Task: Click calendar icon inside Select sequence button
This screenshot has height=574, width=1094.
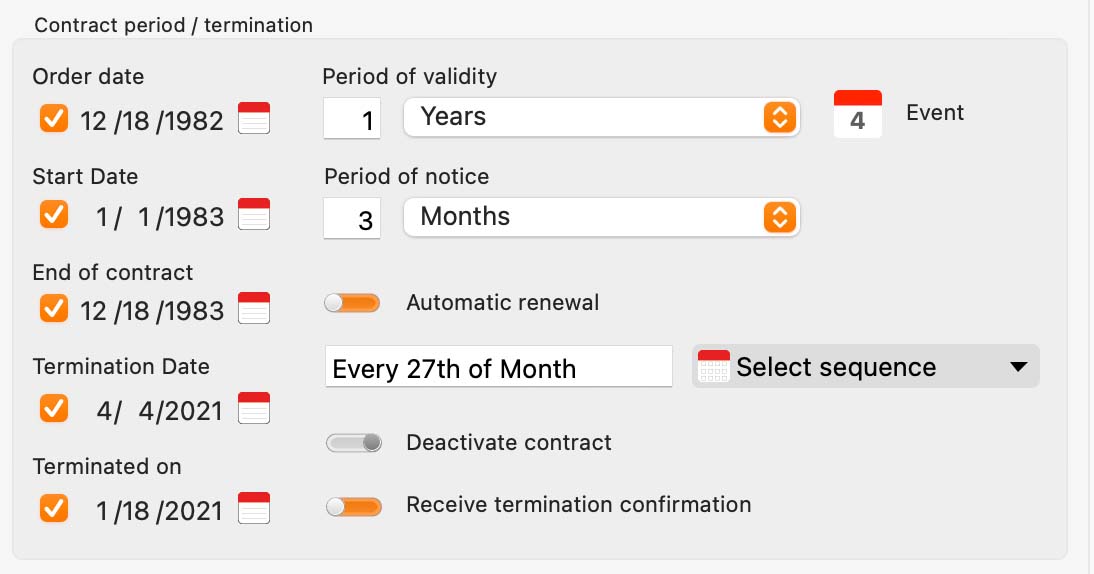Action: pos(714,366)
